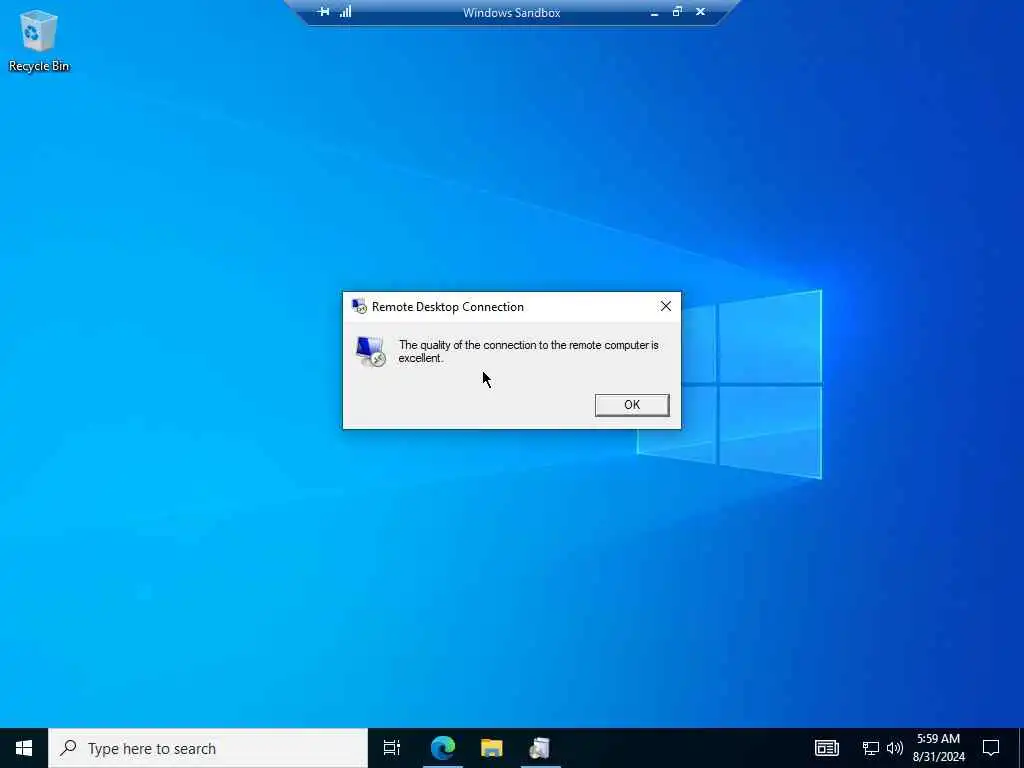Image resolution: width=1024 pixels, height=768 pixels.
Task: Minimize the Windows Sandbox session bar
Action: point(654,12)
